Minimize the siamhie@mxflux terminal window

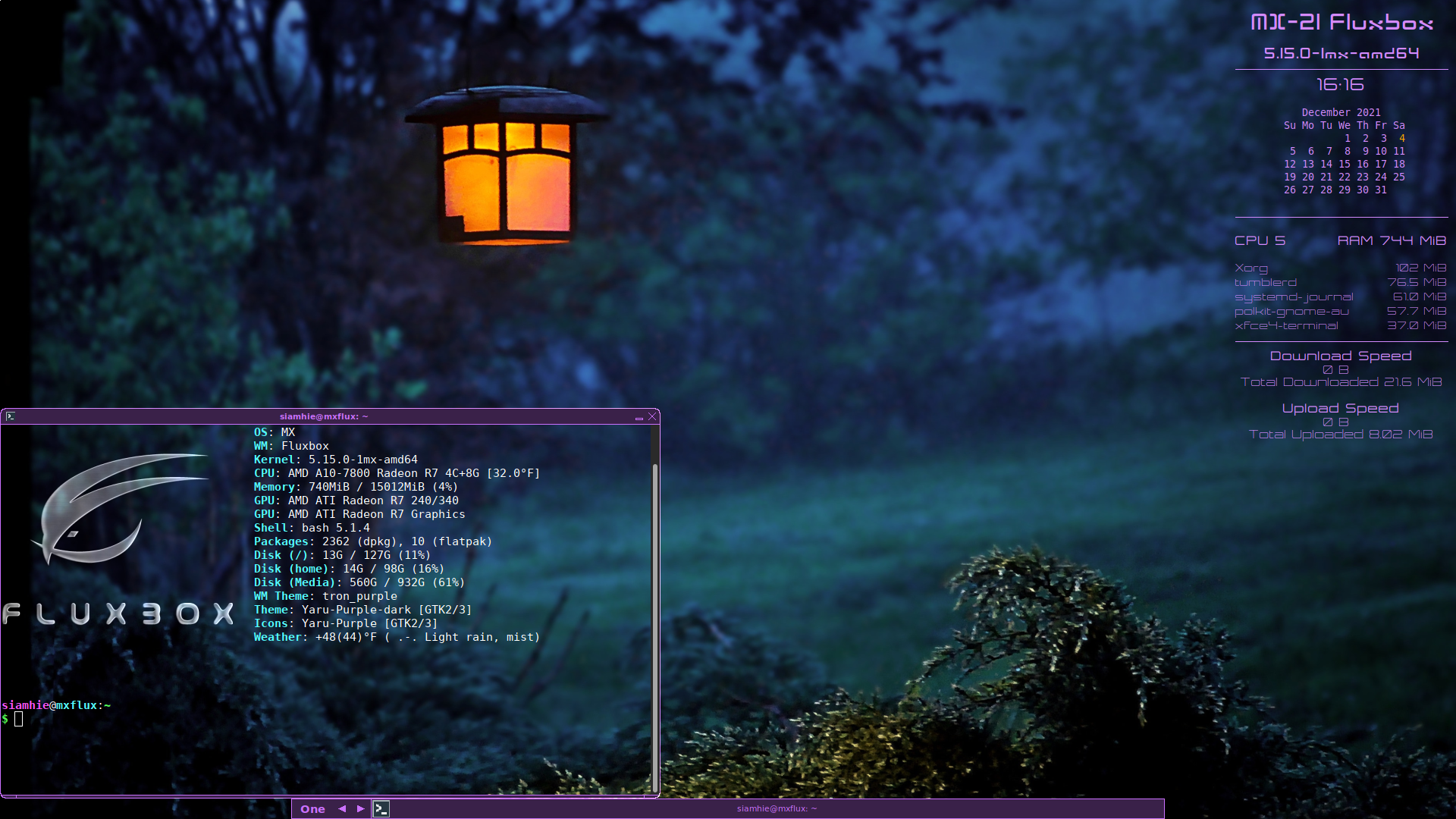pyautogui.click(x=639, y=417)
